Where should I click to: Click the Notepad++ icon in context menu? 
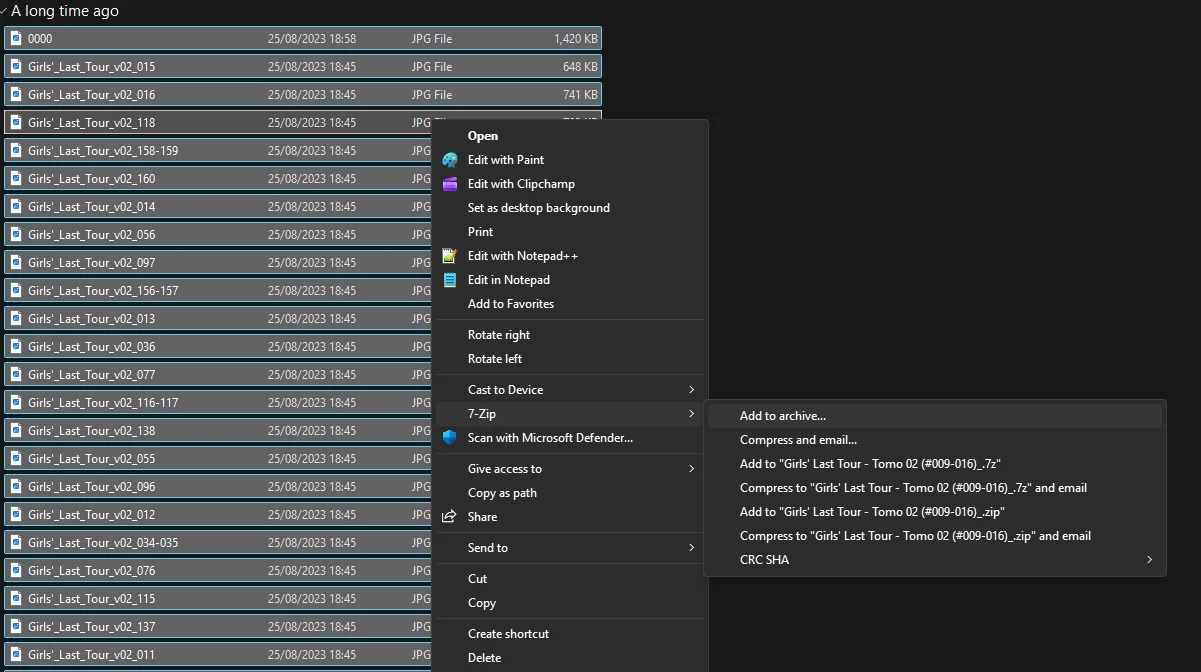[450, 256]
